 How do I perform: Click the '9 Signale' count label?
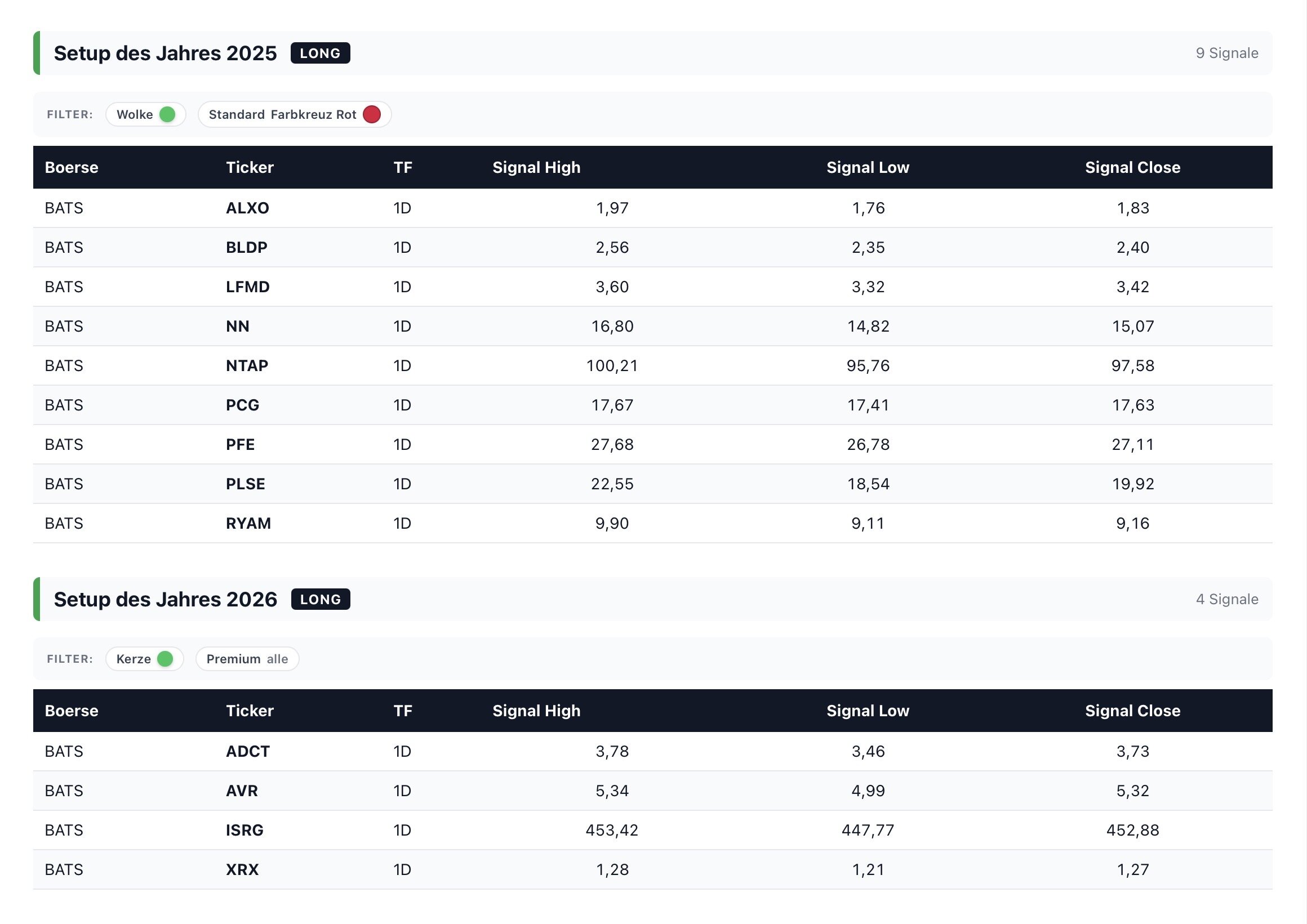click(1227, 53)
